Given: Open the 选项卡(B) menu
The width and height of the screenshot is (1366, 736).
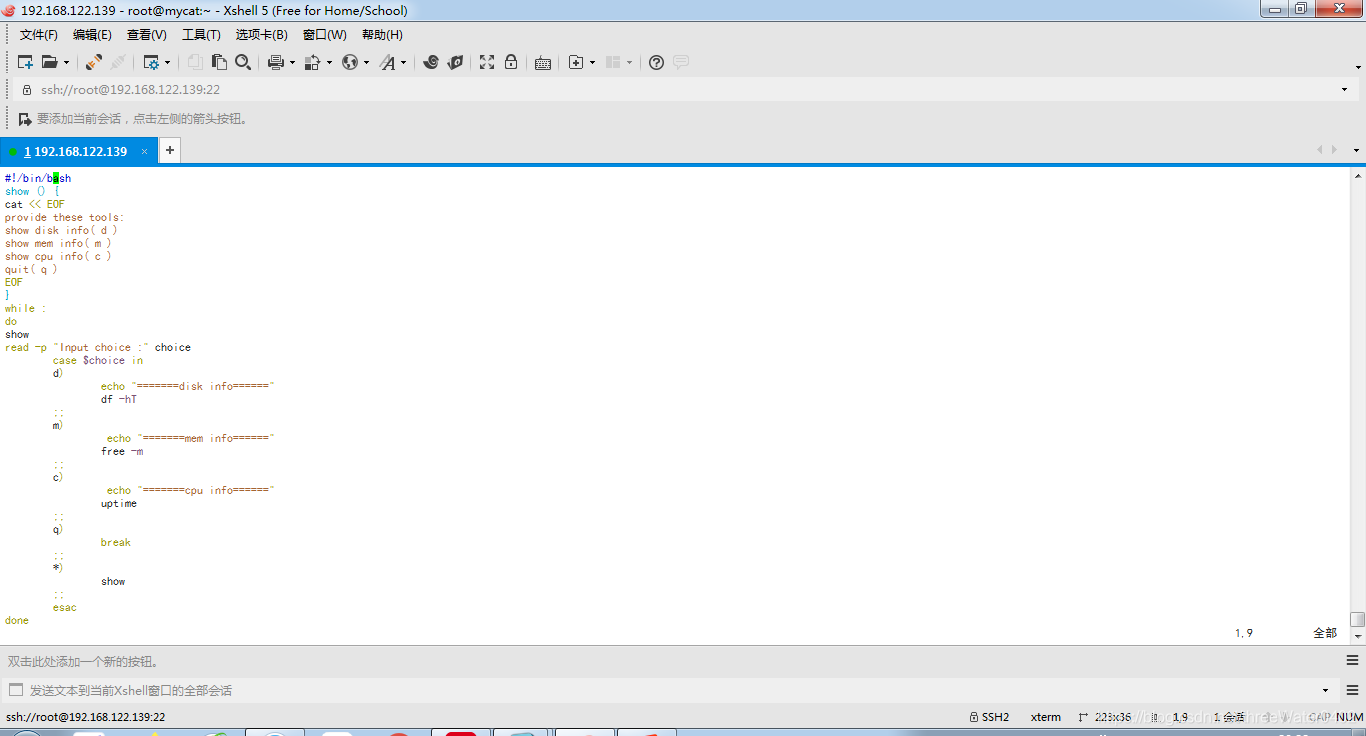Looking at the screenshot, I should point(262,35).
